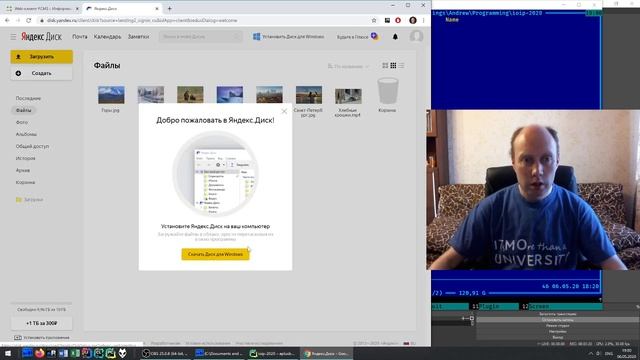
Task: Open Общий доступ in the sidebar
Action: [32, 146]
